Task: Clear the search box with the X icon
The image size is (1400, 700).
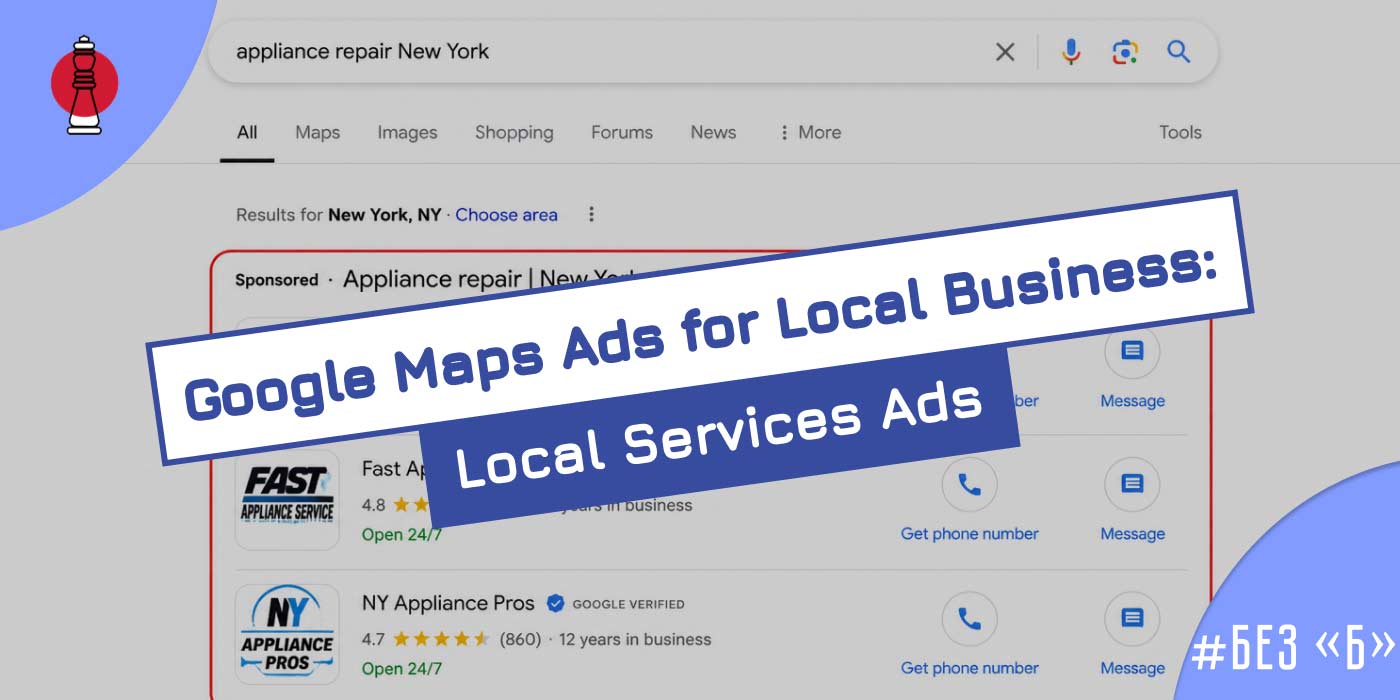Action: 1005,52
